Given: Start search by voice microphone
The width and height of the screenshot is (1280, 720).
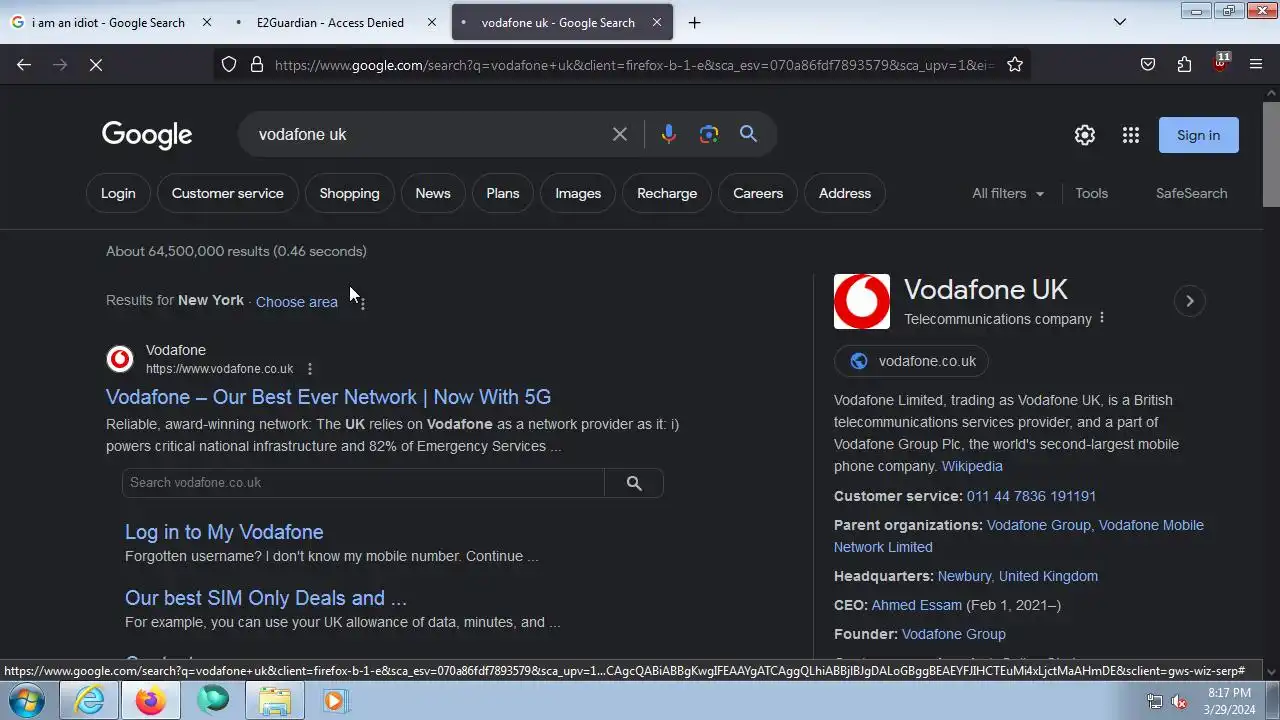Looking at the screenshot, I should (x=669, y=134).
